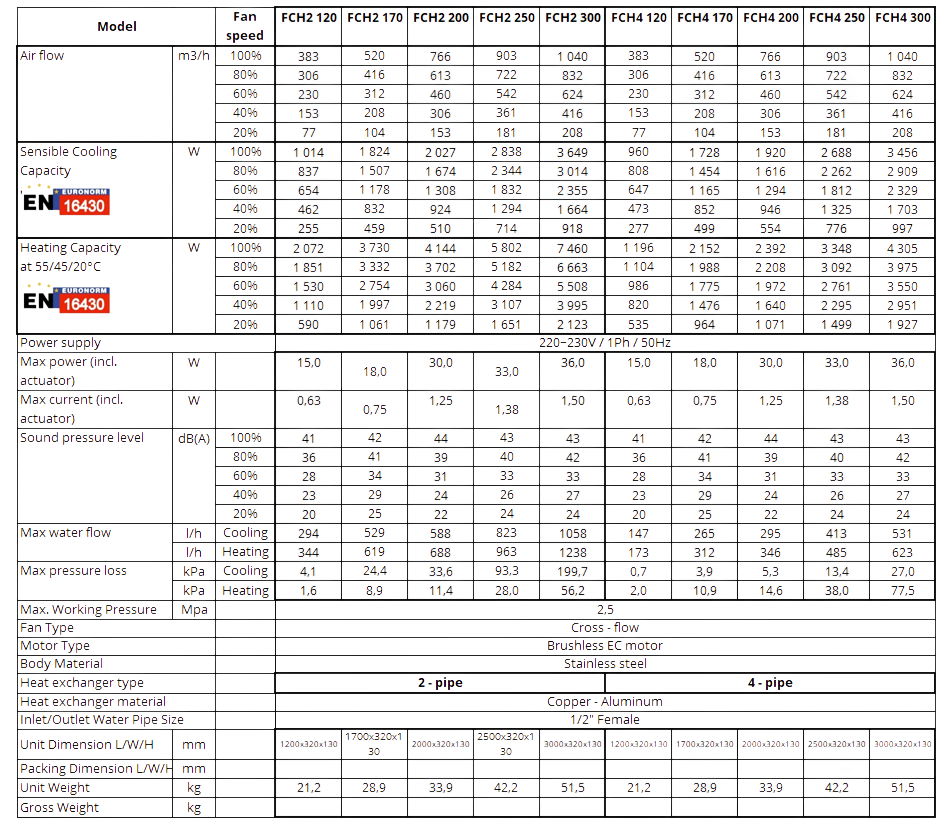Select the Air flow row label
This screenshot has height=827, width=949.
tap(42, 56)
